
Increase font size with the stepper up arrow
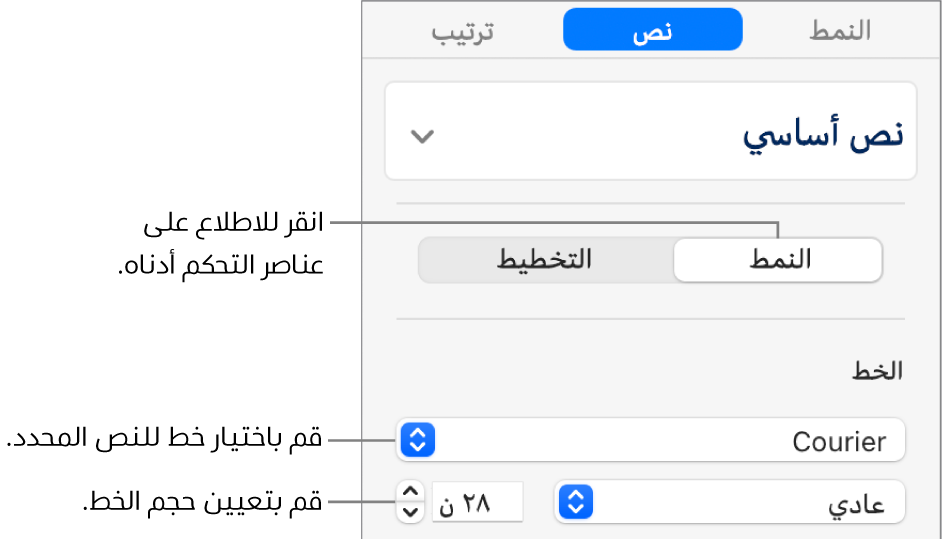click(410, 492)
